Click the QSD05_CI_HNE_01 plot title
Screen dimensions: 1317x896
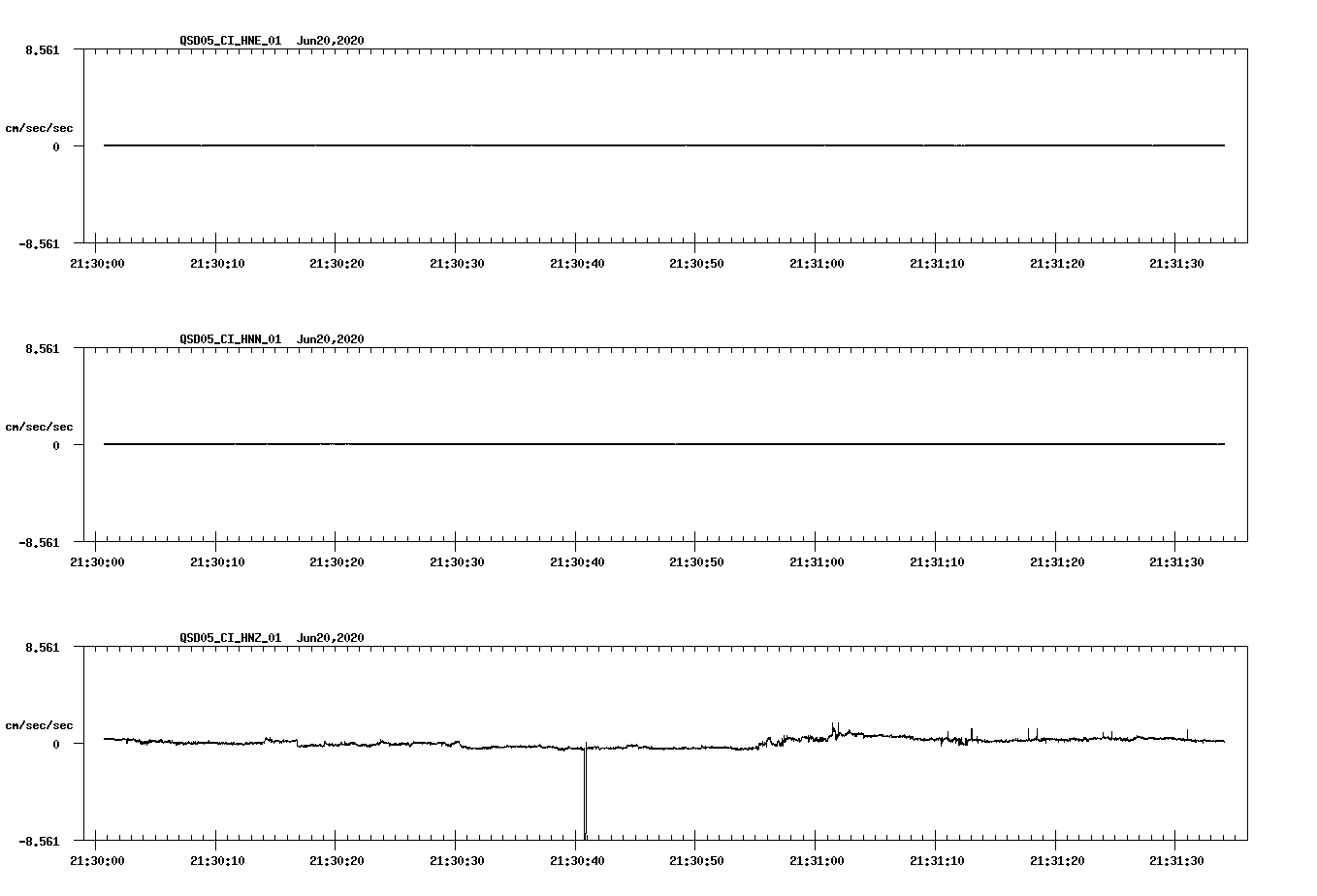click(x=231, y=41)
